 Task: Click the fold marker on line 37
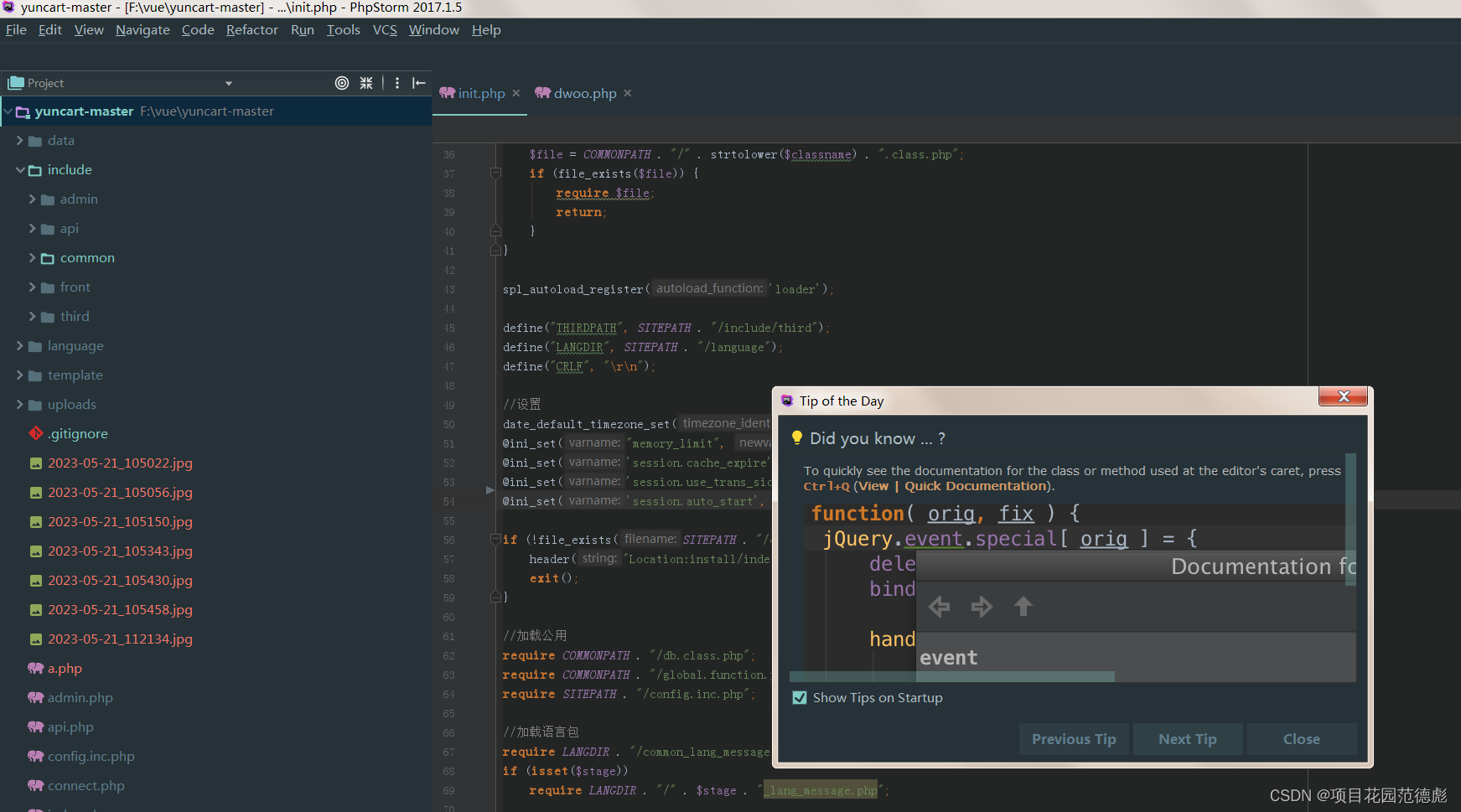(x=495, y=173)
